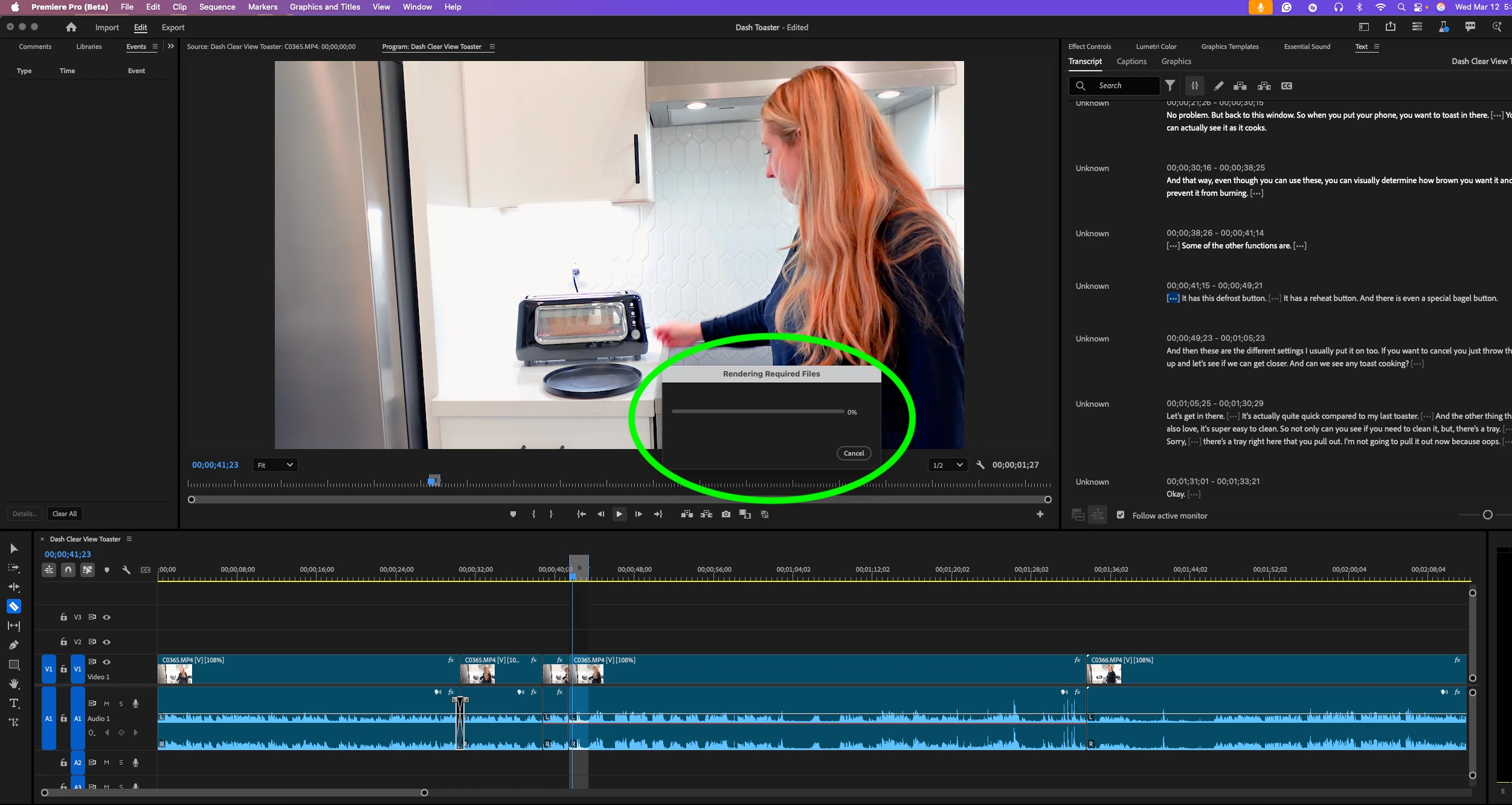Cancel the rendering dialog
The width and height of the screenshot is (1512, 805).
coord(853,453)
